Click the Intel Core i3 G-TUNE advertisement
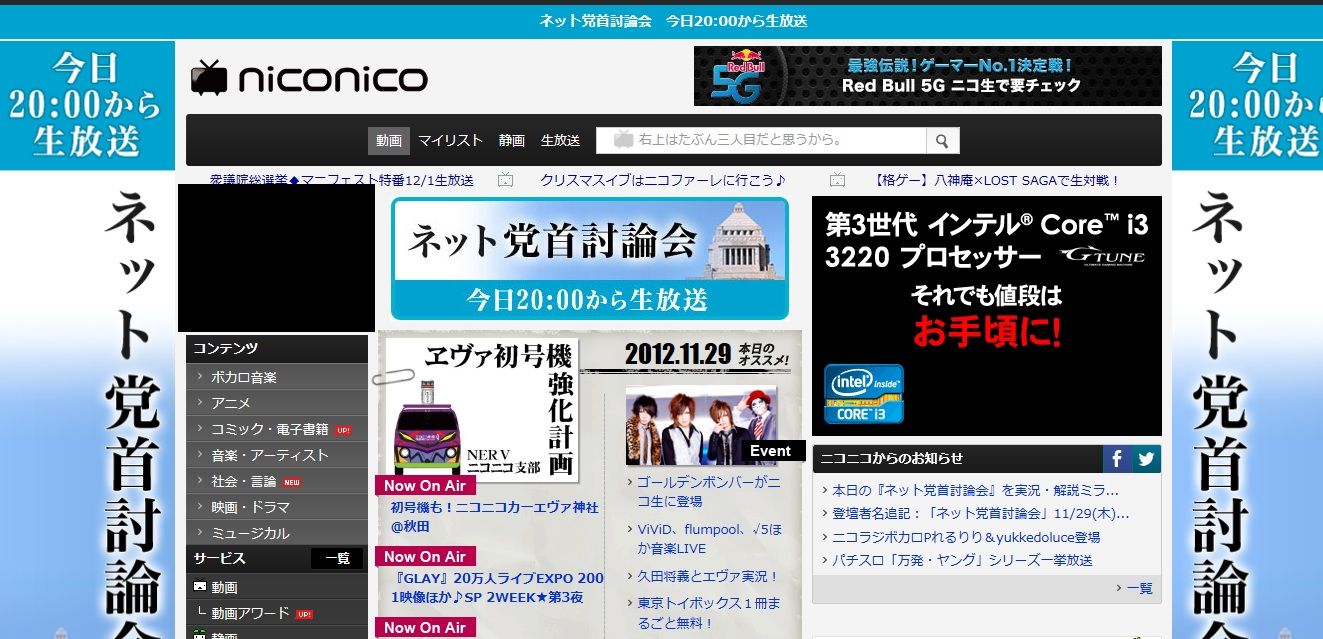Viewport: 1323px width, 639px height. [x=987, y=316]
